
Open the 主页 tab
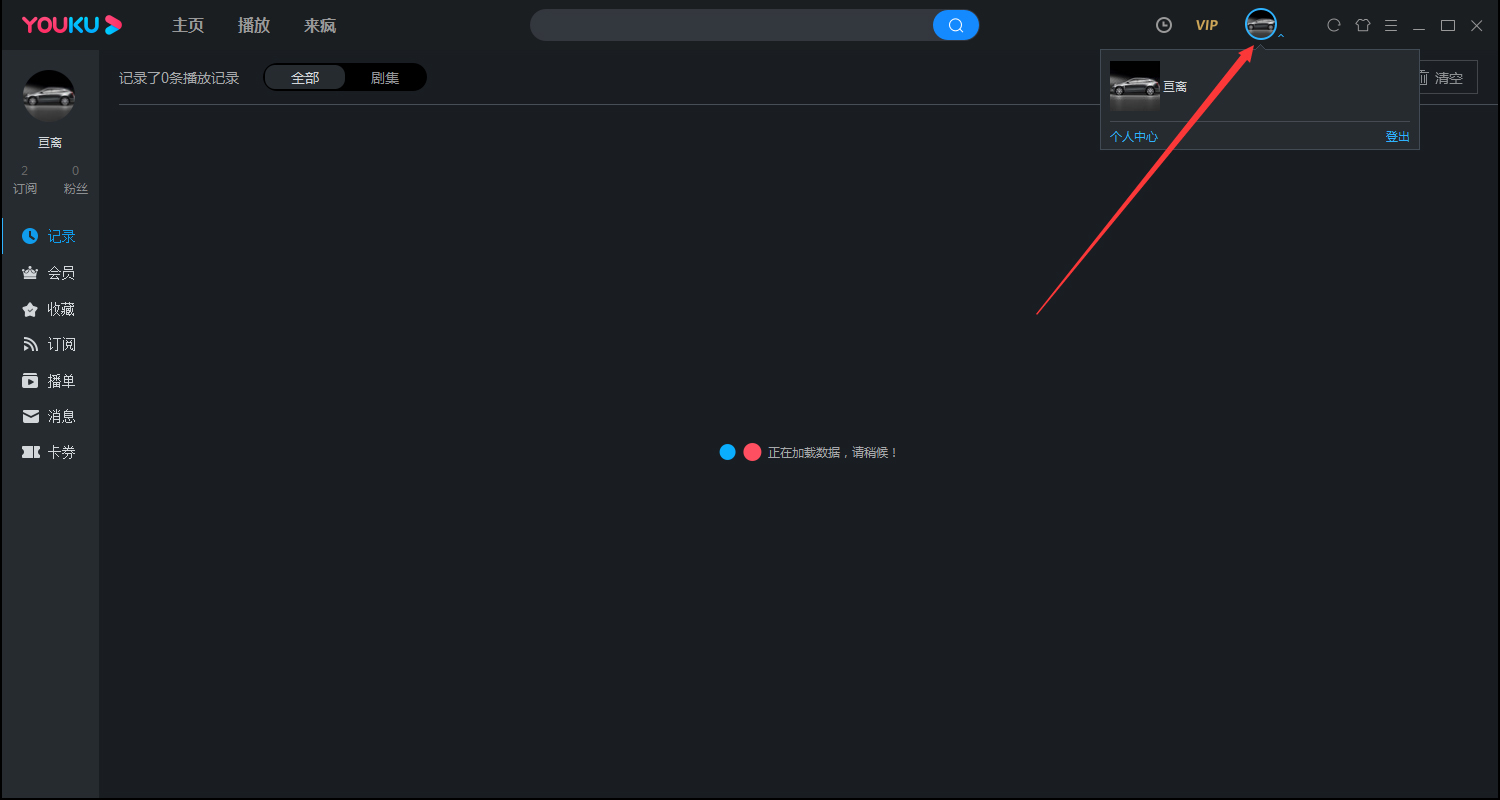click(188, 25)
